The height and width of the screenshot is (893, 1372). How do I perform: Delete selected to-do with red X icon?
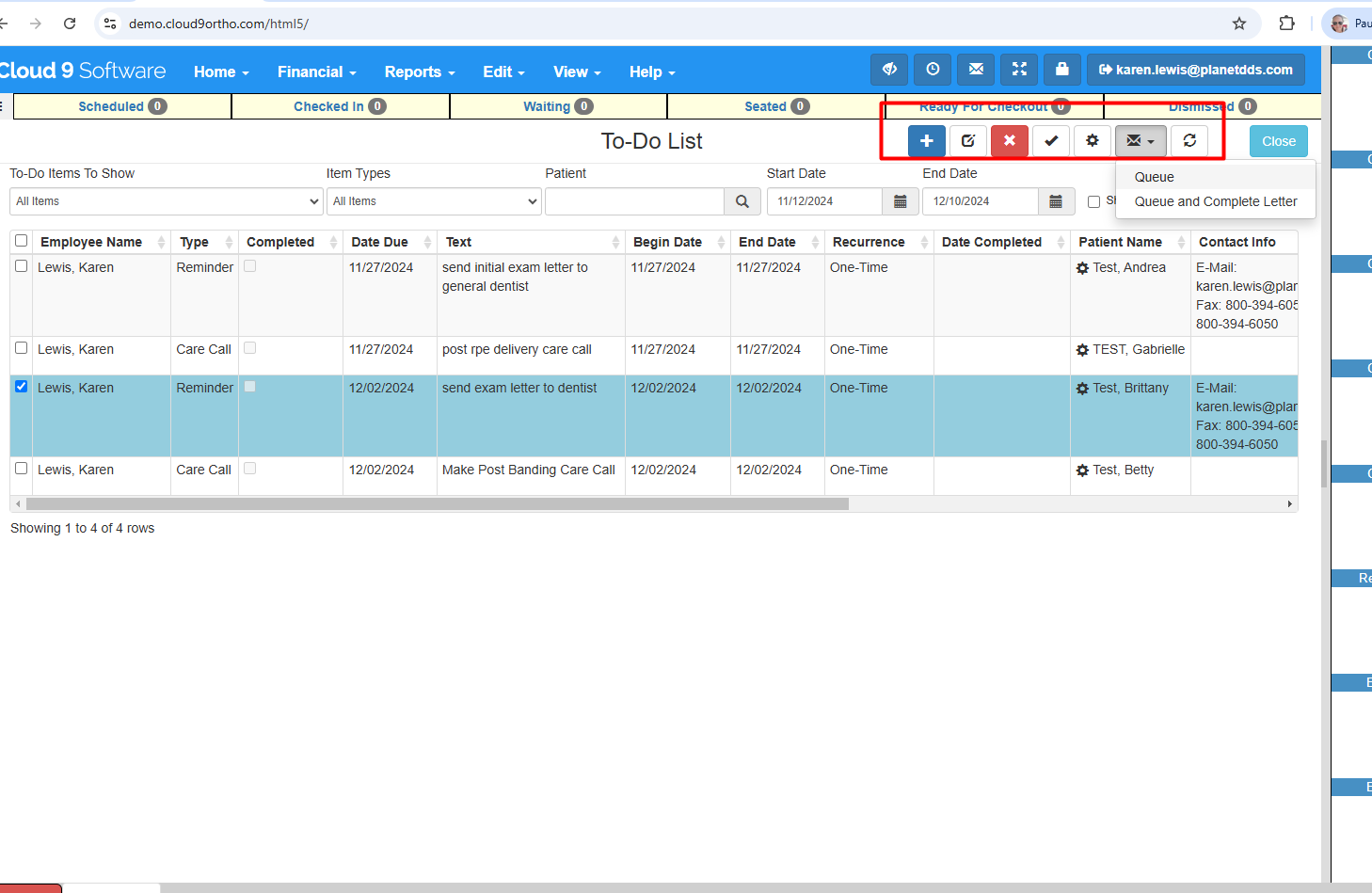point(1009,141)
